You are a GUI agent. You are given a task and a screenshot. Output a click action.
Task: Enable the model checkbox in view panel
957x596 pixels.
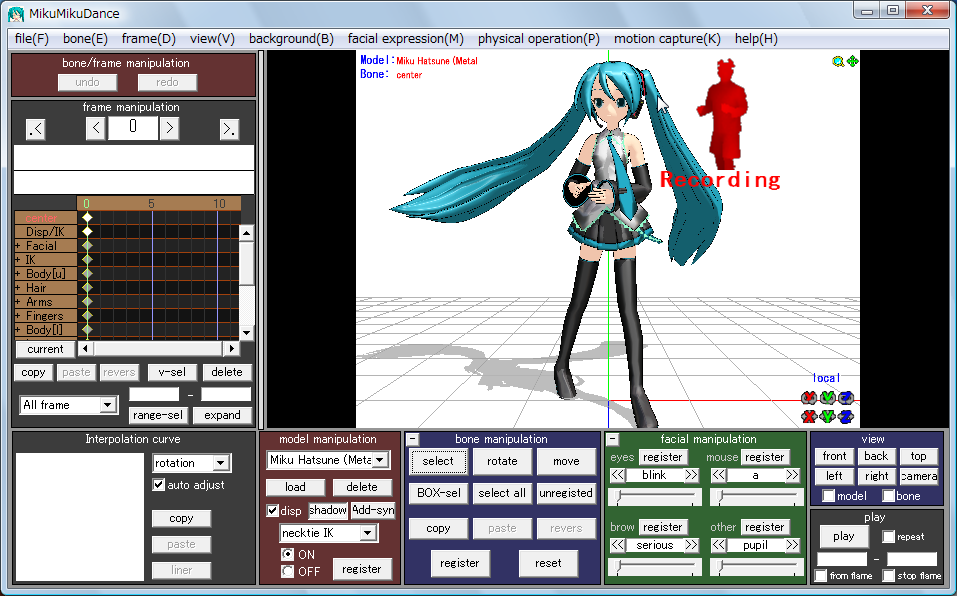point(828,496)
